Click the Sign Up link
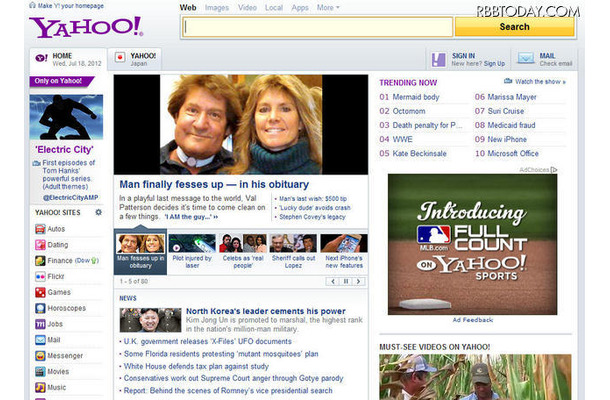 (x=494, y=63)
